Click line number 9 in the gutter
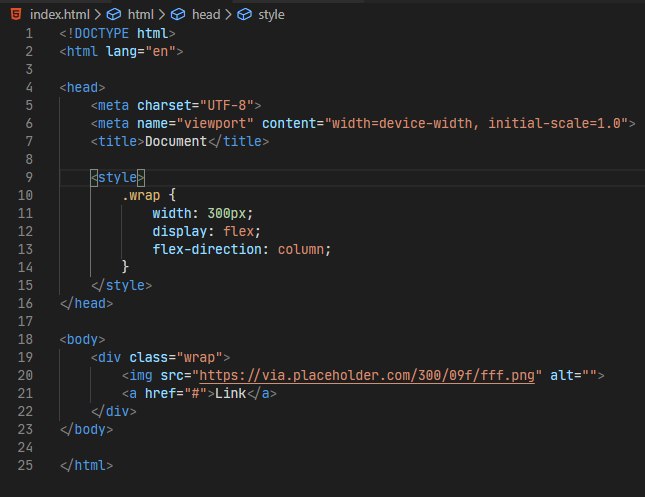The width and height of the screenshot is (645, 497). coord(29,177)
